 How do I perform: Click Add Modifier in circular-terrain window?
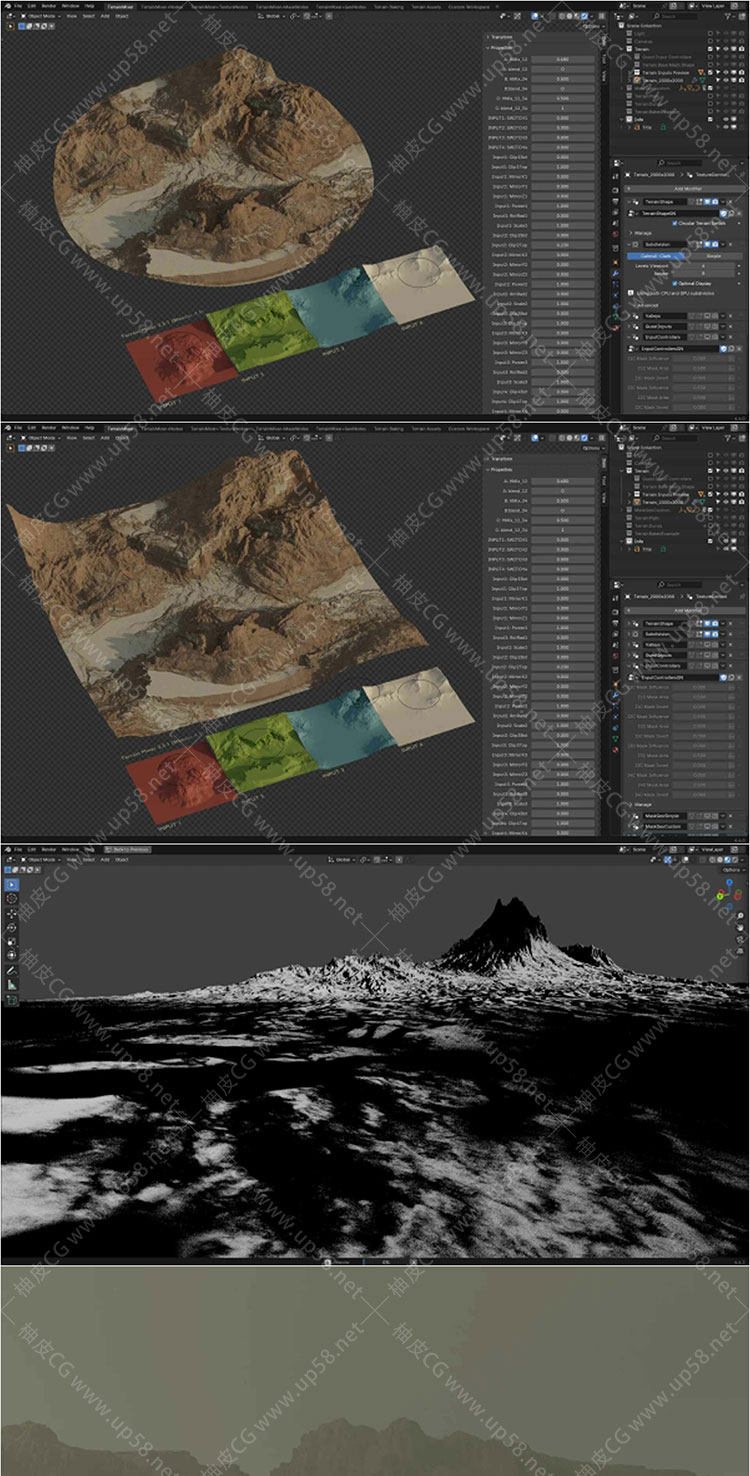point(687,188)
